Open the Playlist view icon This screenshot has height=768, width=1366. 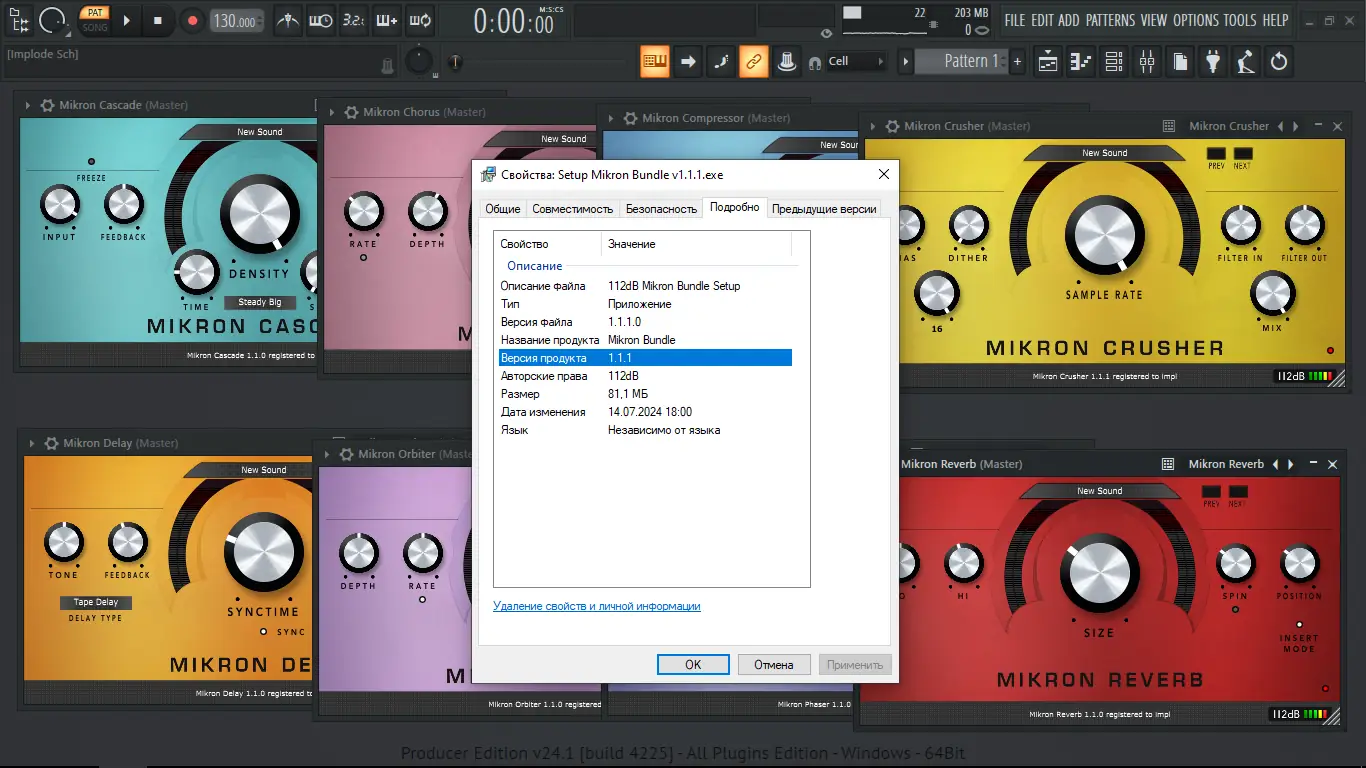pyautogui.click(x=1048, y=62)
